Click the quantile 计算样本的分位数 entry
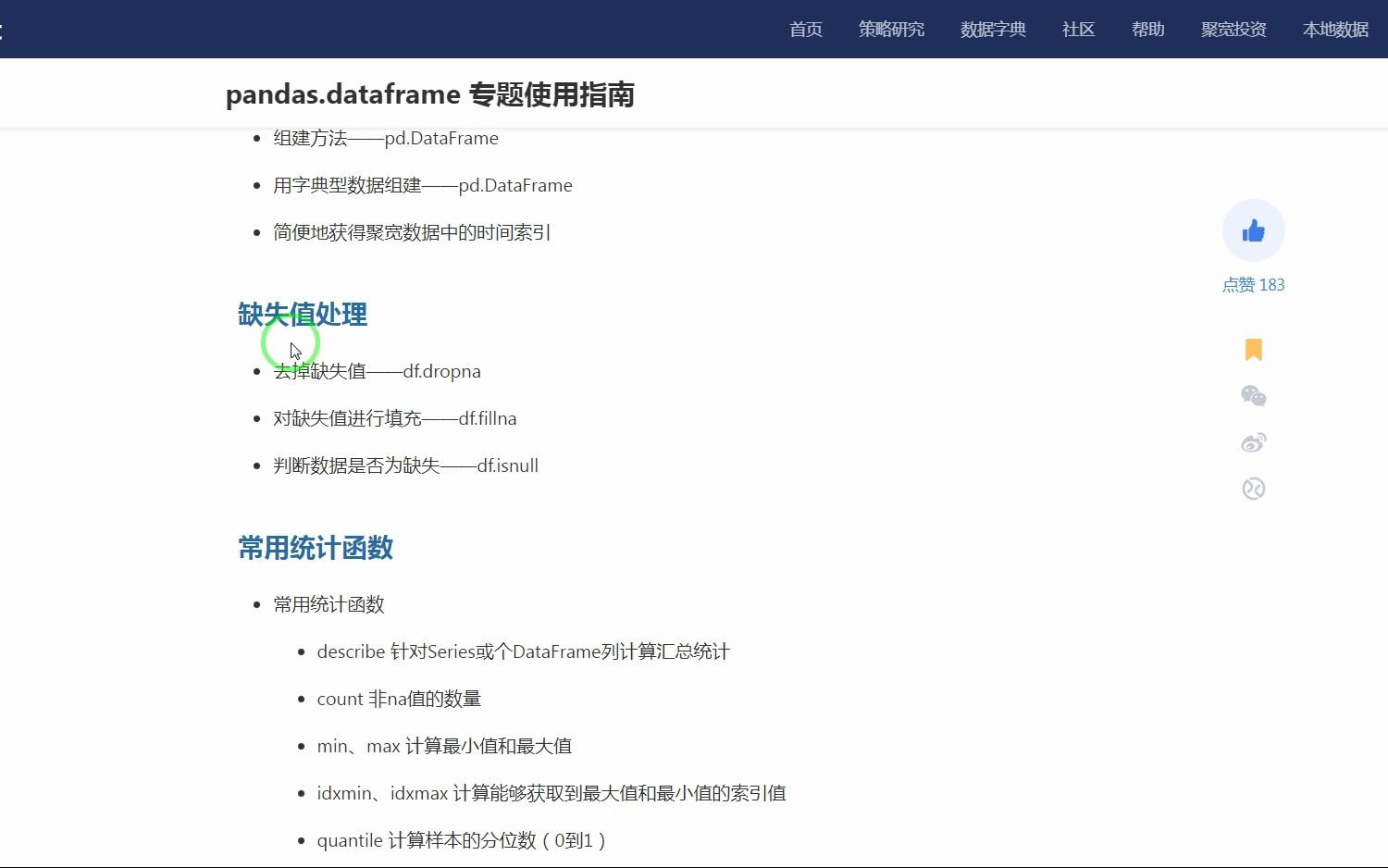1388x868 pixels. click(461, 840)
